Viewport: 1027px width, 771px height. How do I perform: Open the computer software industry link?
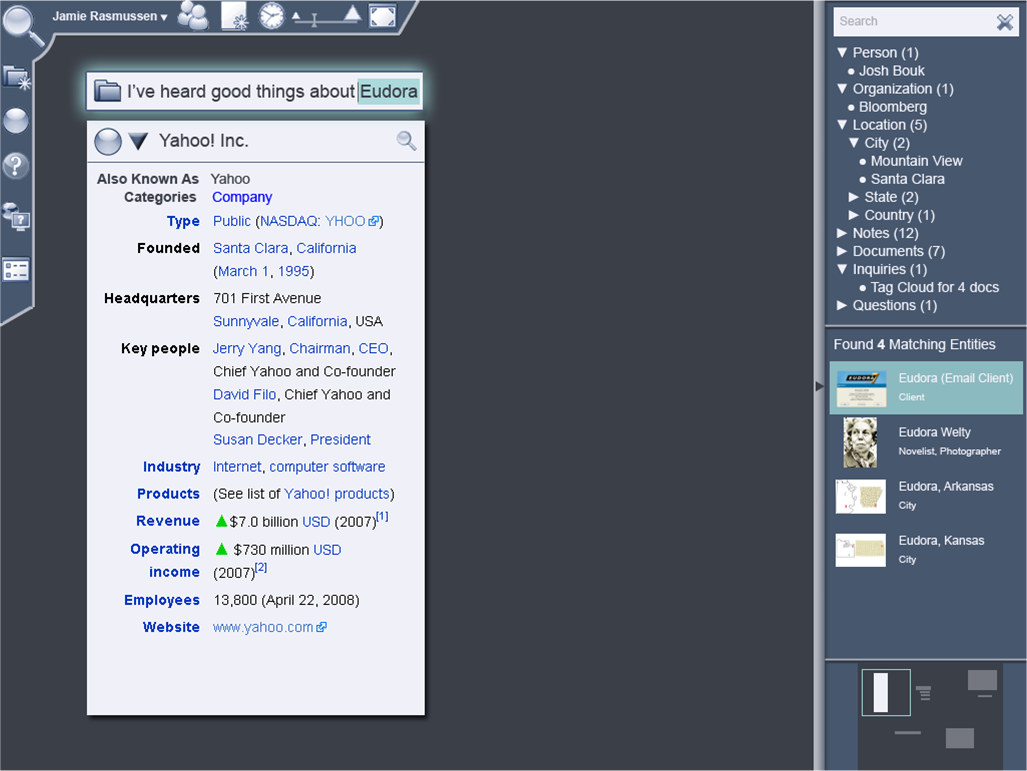coord(327,467)
